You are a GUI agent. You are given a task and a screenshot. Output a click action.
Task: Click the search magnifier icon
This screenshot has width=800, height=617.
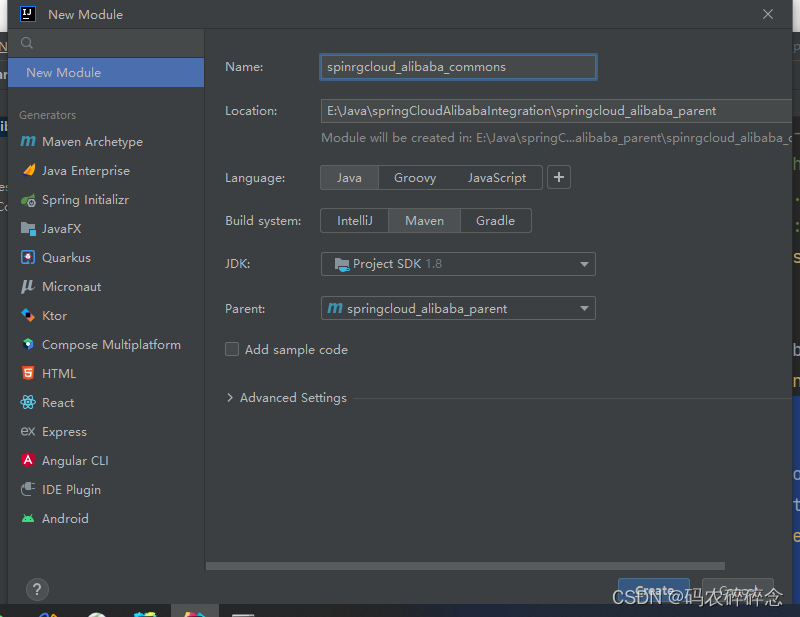pos(27,43)
